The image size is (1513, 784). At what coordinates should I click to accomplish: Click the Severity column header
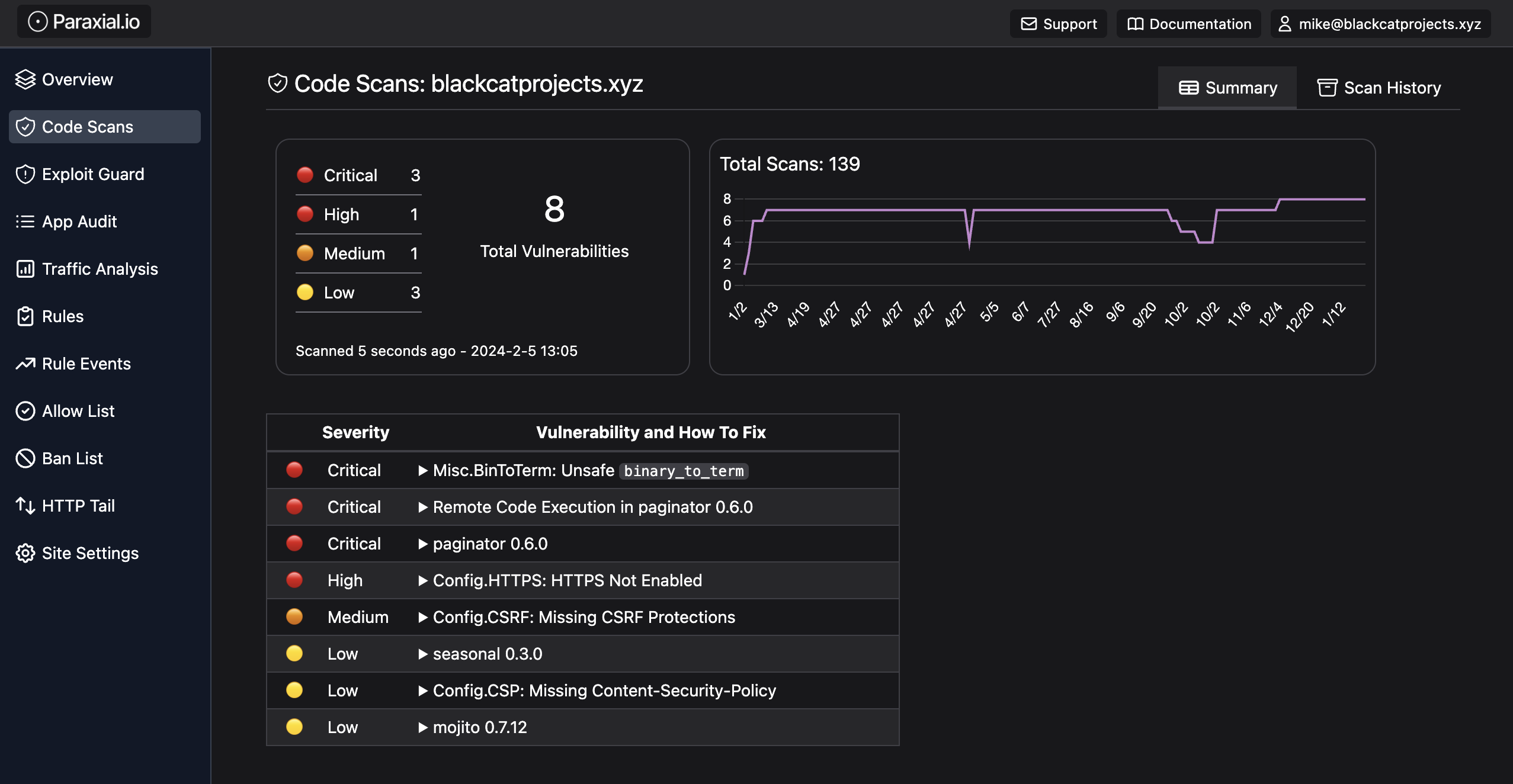pos(355,432)
